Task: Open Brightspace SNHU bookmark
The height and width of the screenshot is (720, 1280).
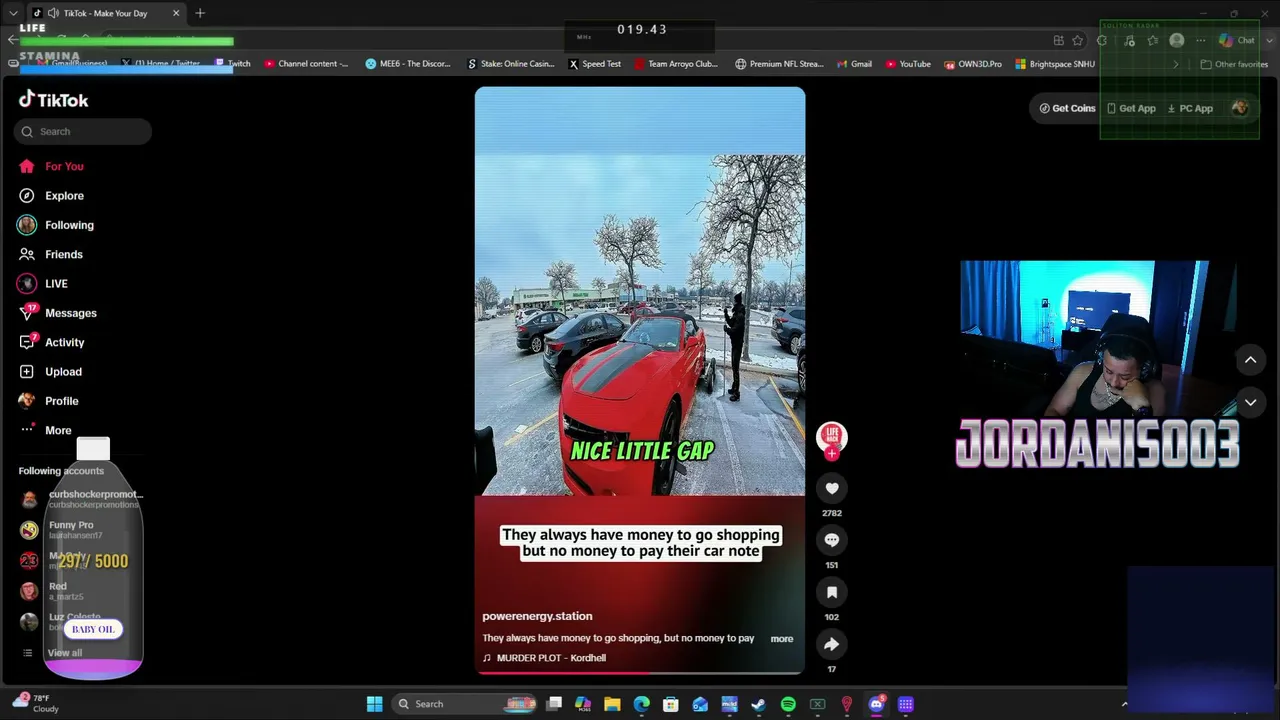Action: click(1055, 64)
